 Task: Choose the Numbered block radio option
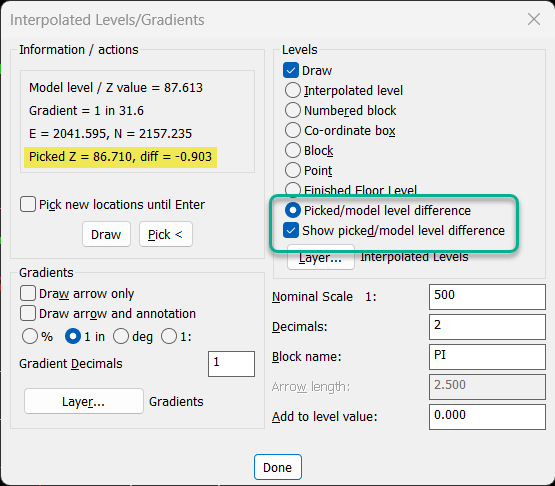pyautogui.click(x=293, y=110)
